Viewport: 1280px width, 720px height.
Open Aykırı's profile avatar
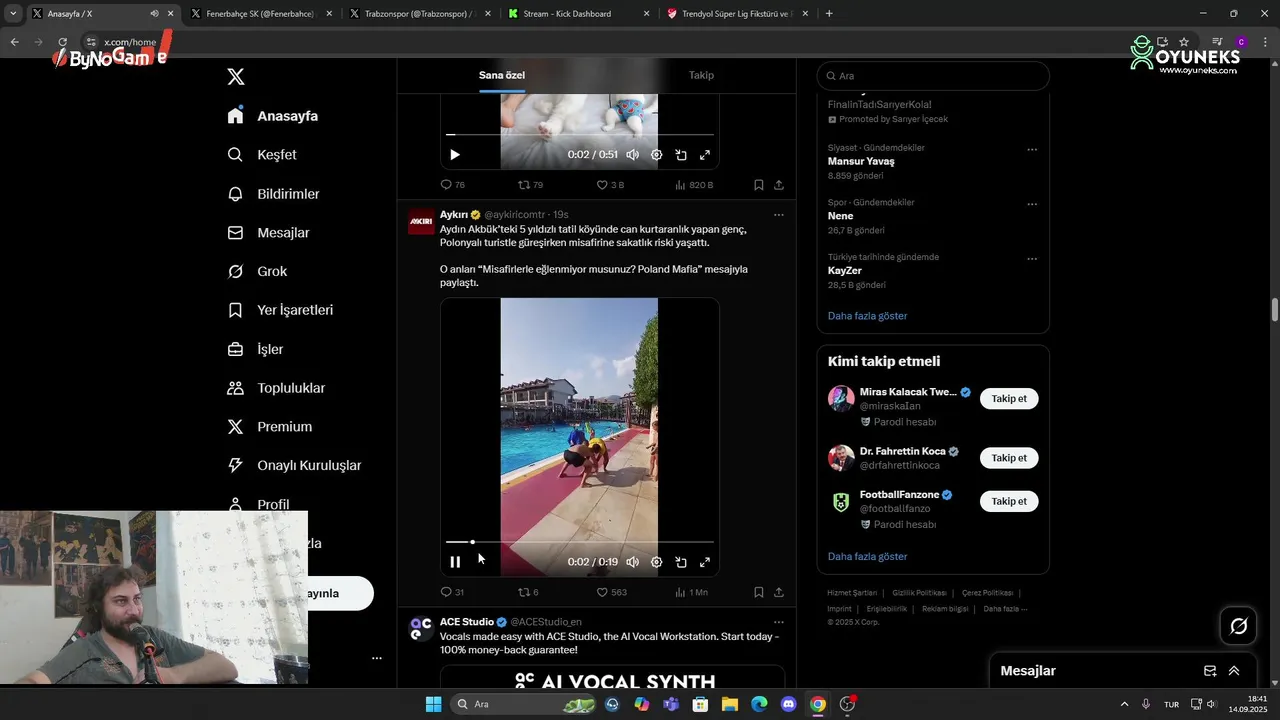421,221
